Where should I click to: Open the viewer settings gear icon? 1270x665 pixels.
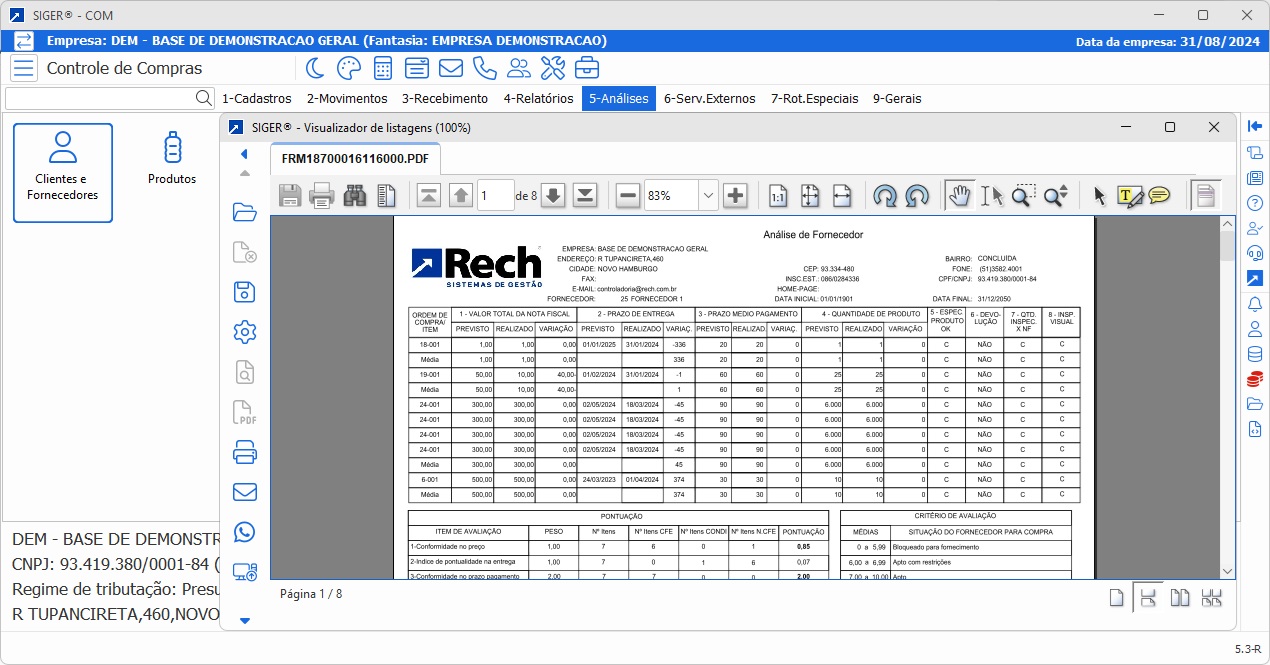[x=244, y=332]
